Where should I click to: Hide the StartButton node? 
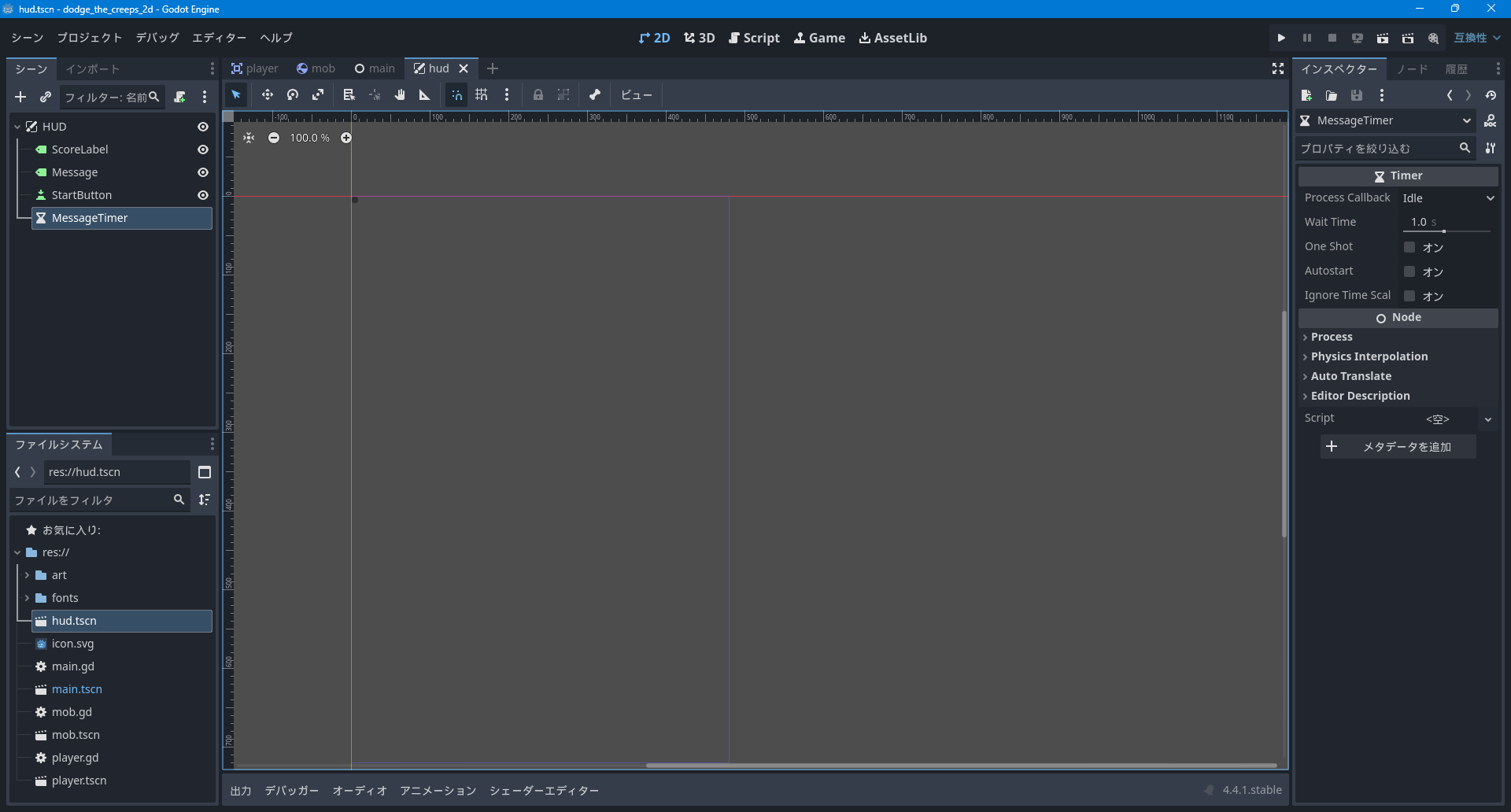click(203, 195)
